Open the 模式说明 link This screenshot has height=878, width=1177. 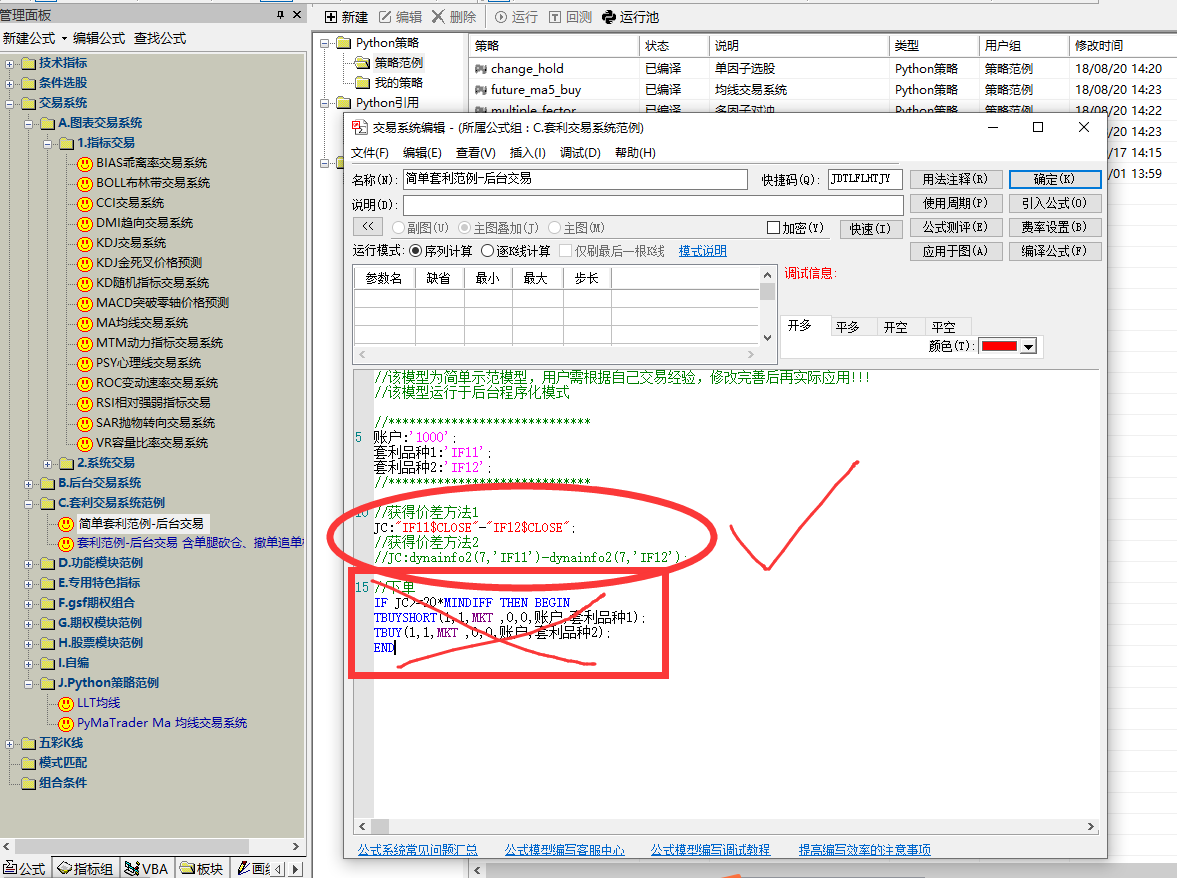(702, 251)
